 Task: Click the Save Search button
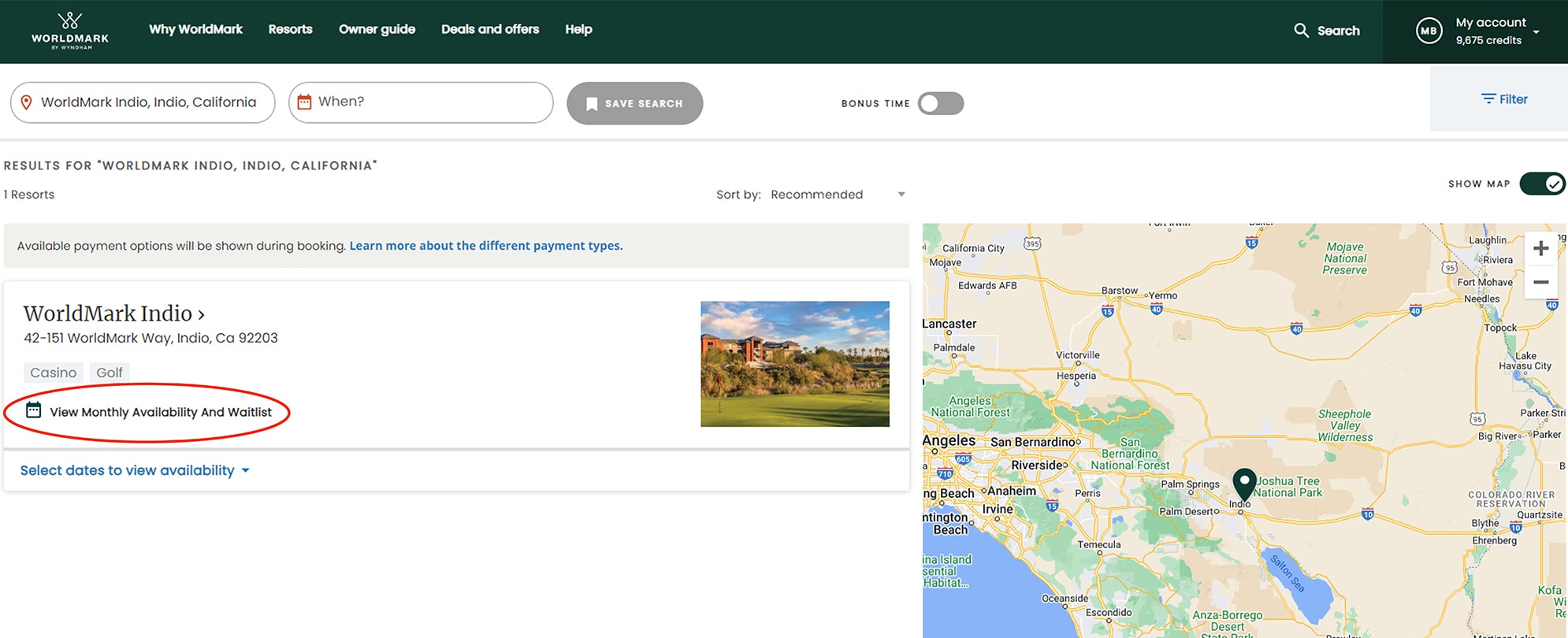pos(634,103)
